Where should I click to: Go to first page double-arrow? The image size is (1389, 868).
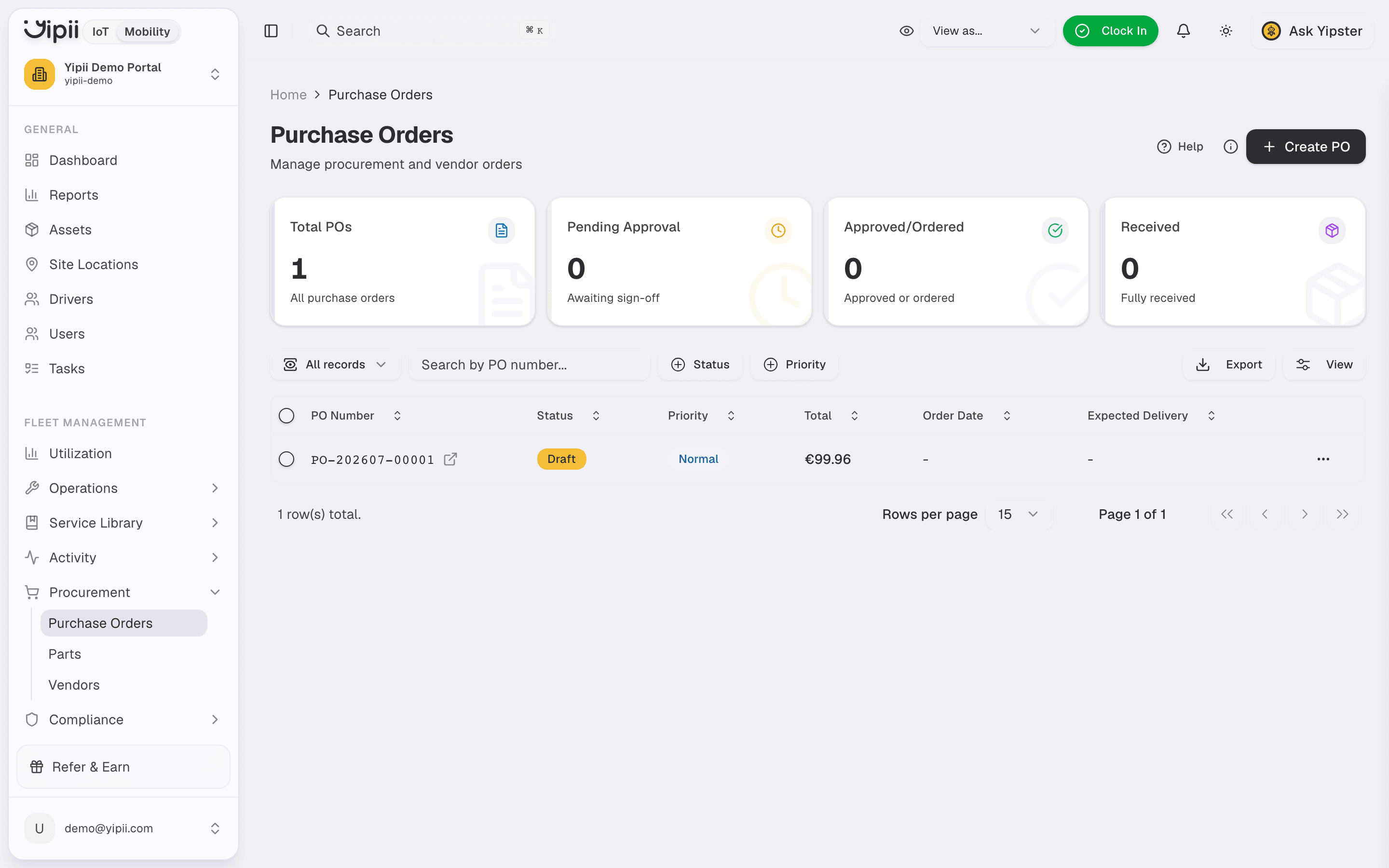[1226, 515]
